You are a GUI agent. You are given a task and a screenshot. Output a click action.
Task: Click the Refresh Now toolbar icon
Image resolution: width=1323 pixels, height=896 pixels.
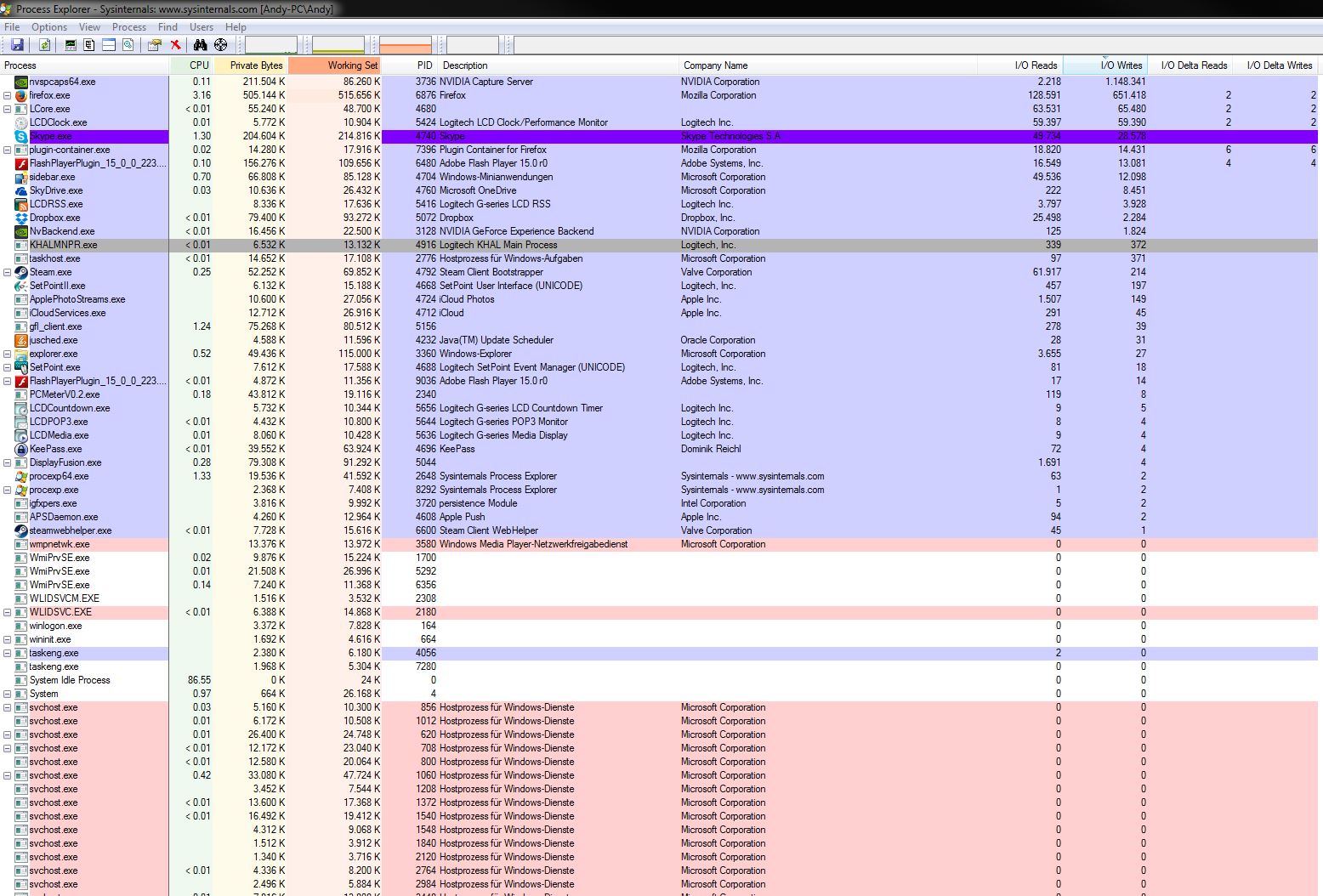tap(44, 45)
